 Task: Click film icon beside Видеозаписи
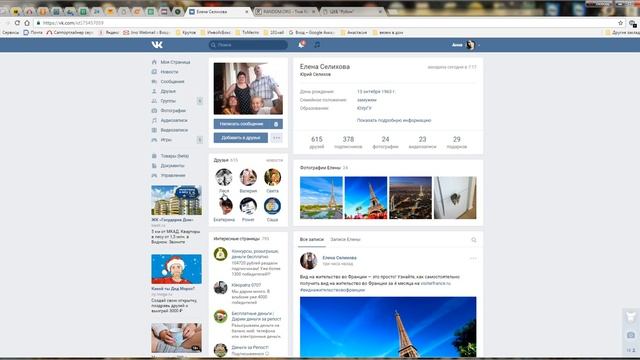154,130
